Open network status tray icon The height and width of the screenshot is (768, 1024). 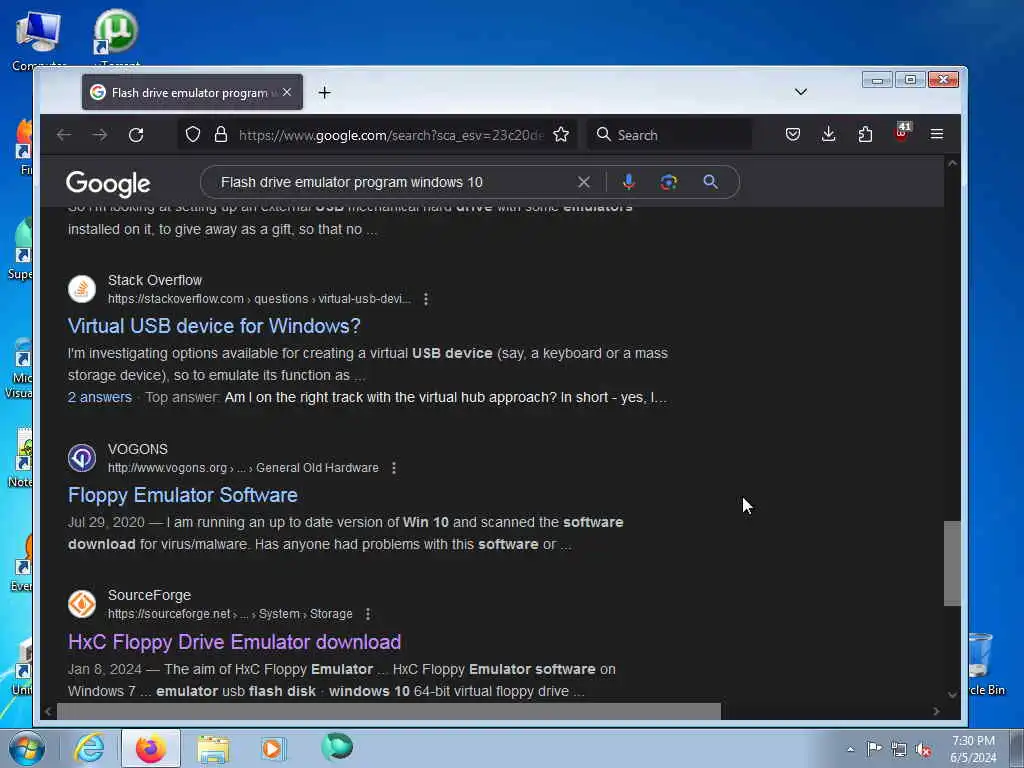899,750
